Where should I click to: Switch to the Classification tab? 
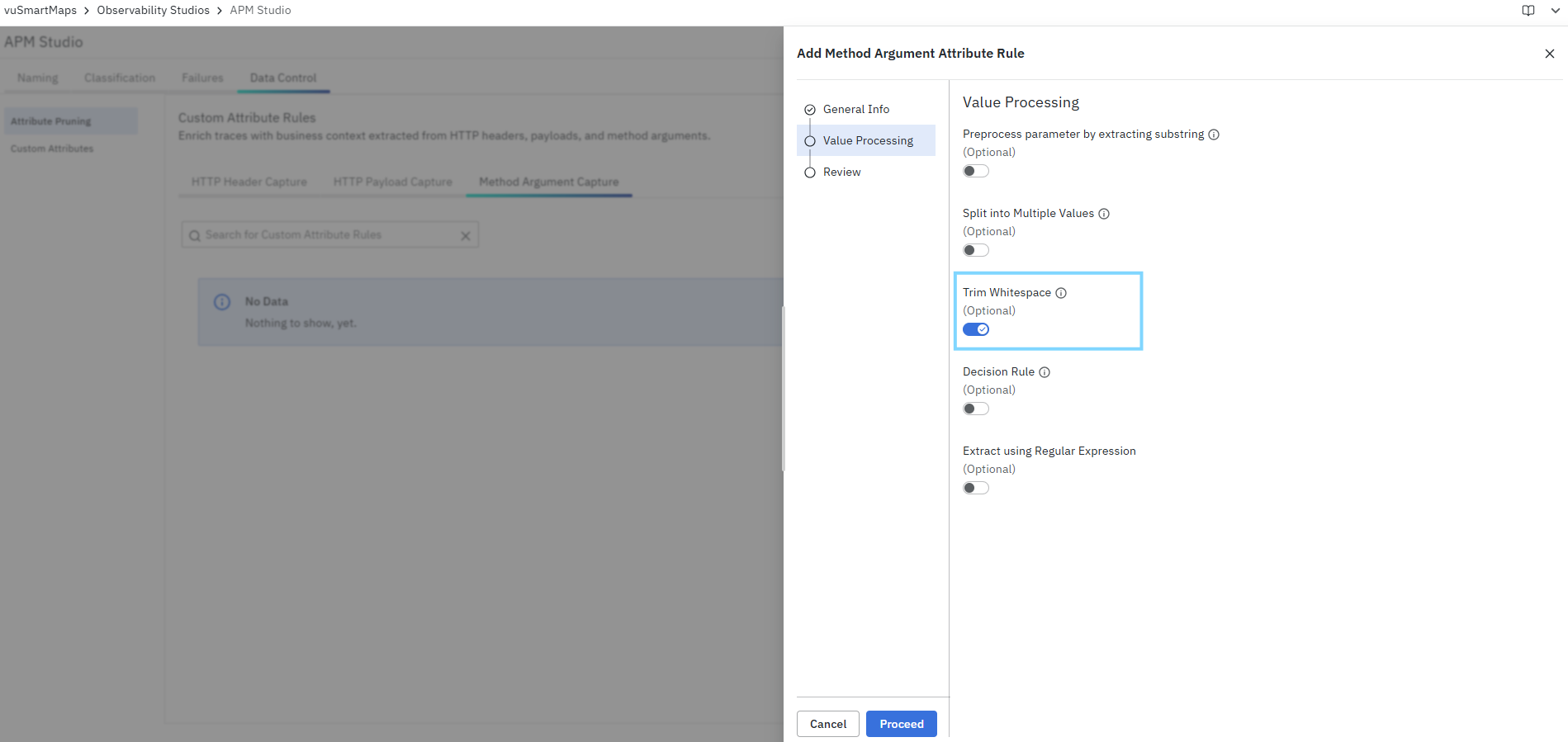coord(120,78)
